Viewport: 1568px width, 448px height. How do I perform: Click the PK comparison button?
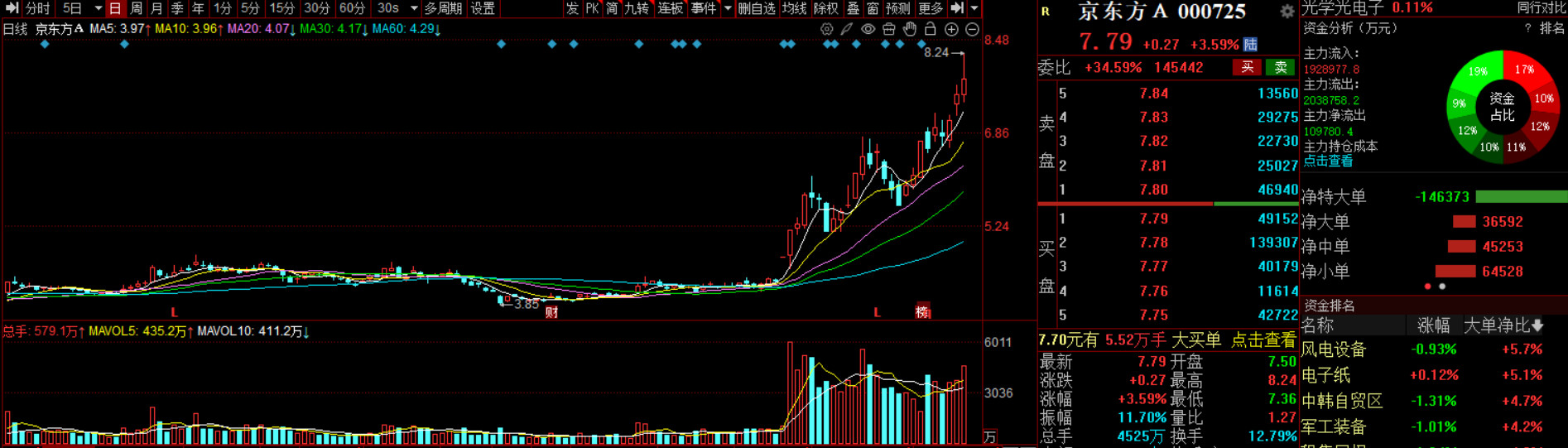pyautogui.click(x=592, y=8)
